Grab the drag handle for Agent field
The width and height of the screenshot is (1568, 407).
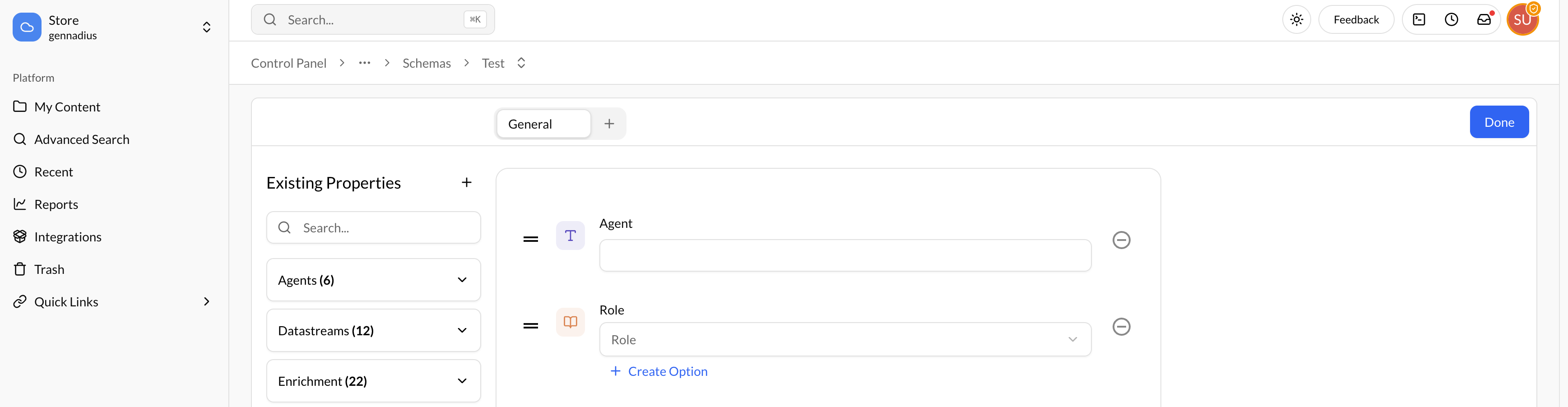coord(531,239)
